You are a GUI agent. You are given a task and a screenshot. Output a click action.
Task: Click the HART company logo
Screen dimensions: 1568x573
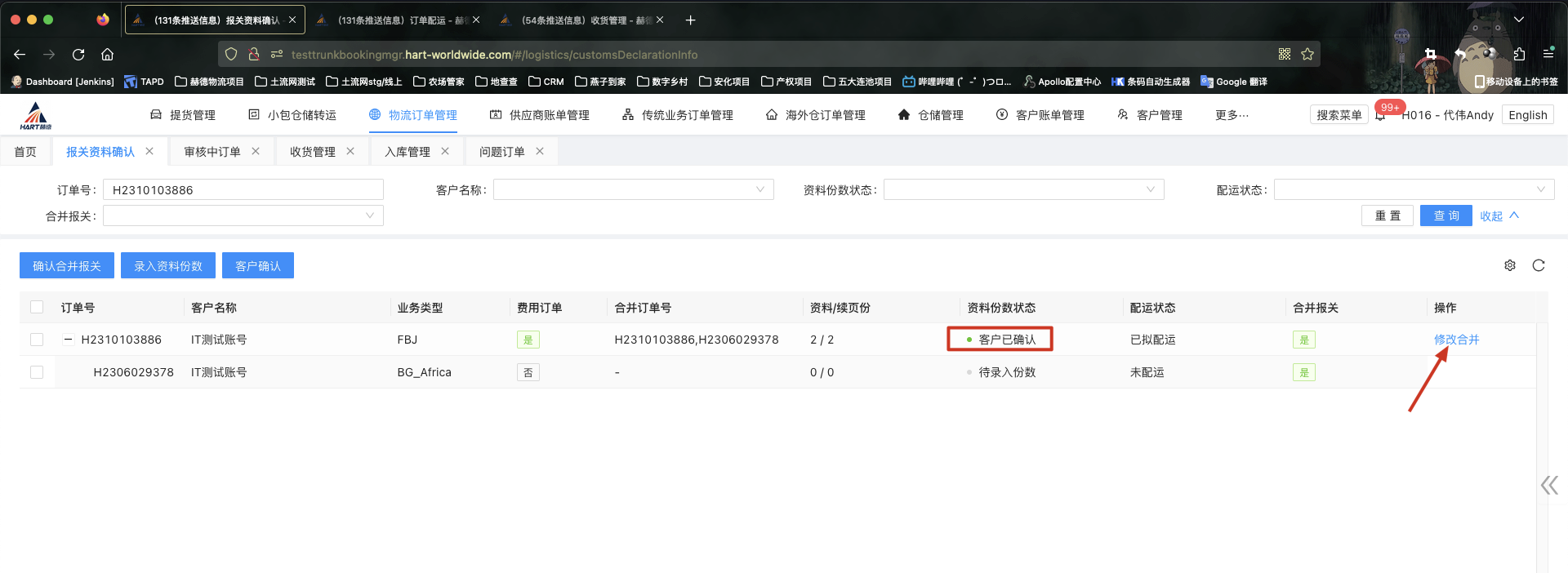pos(35,116)
